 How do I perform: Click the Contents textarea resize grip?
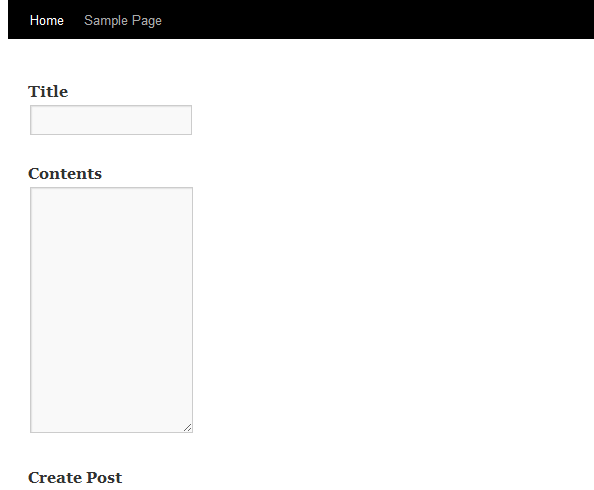pos(188,427)
